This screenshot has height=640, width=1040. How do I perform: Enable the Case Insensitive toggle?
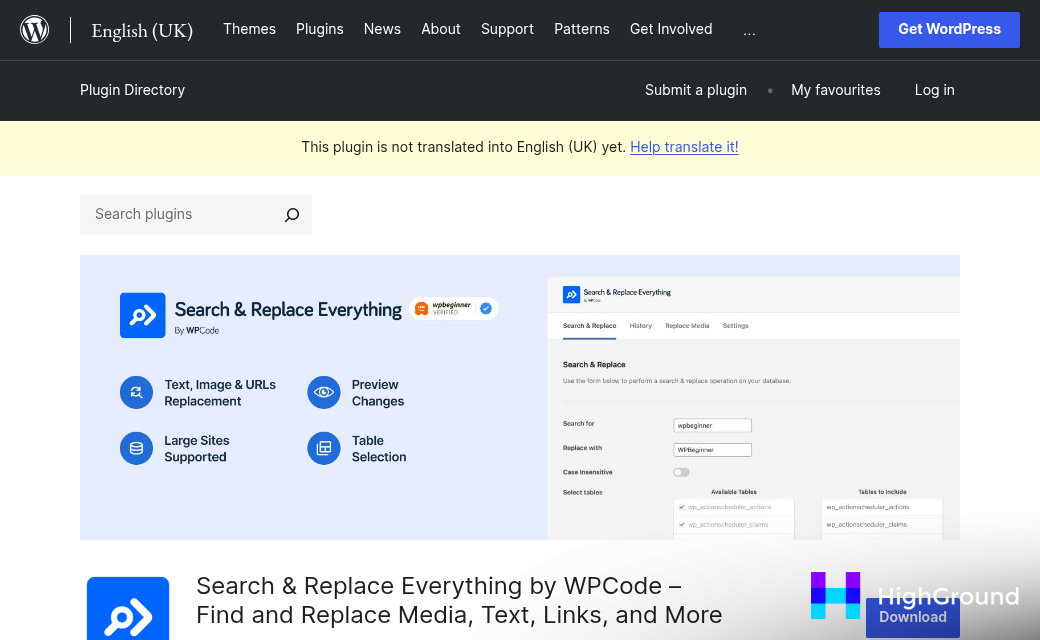[x=681, y=471]
